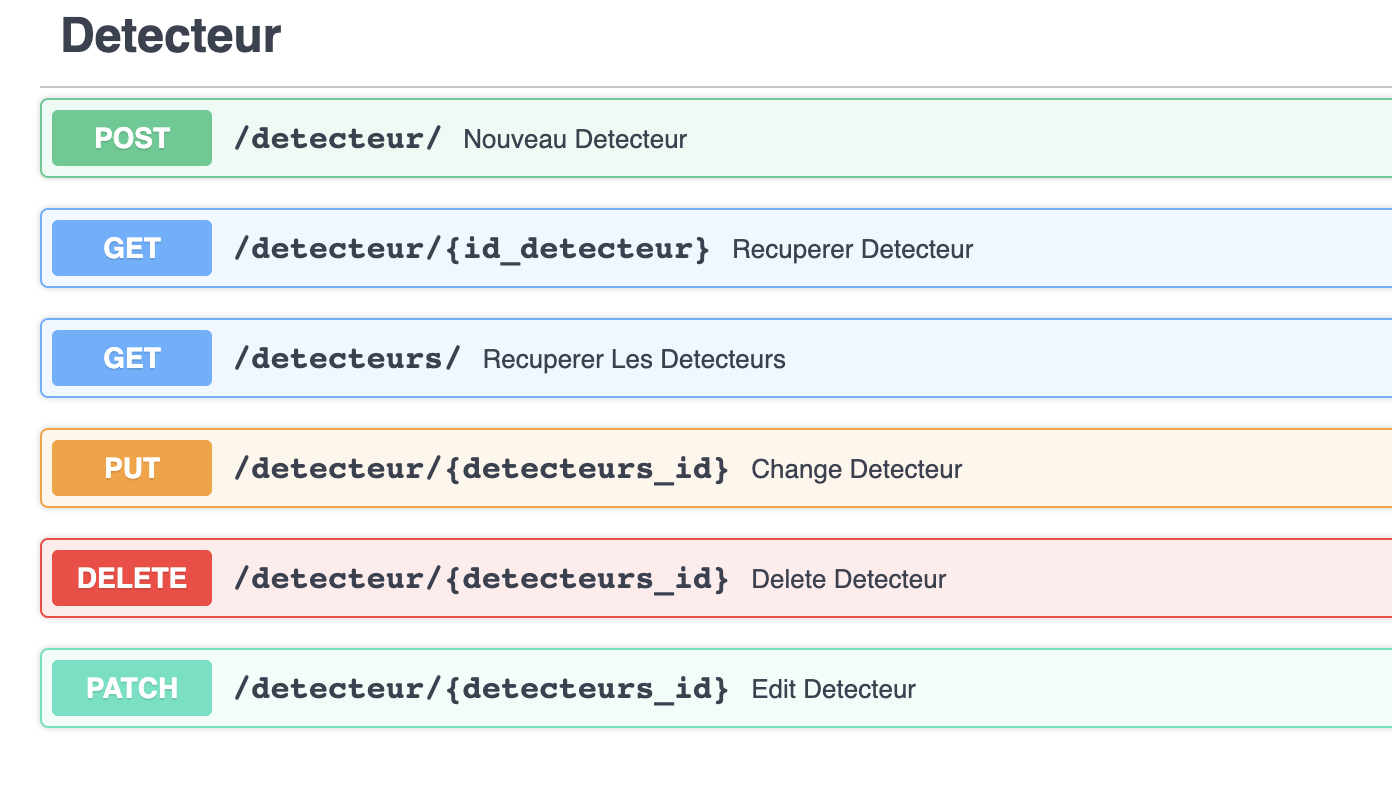1392x786 pixels.
Task: Click the GET badge on /detecteur/{id_detecteur}
Action: (x=131, y=248)
